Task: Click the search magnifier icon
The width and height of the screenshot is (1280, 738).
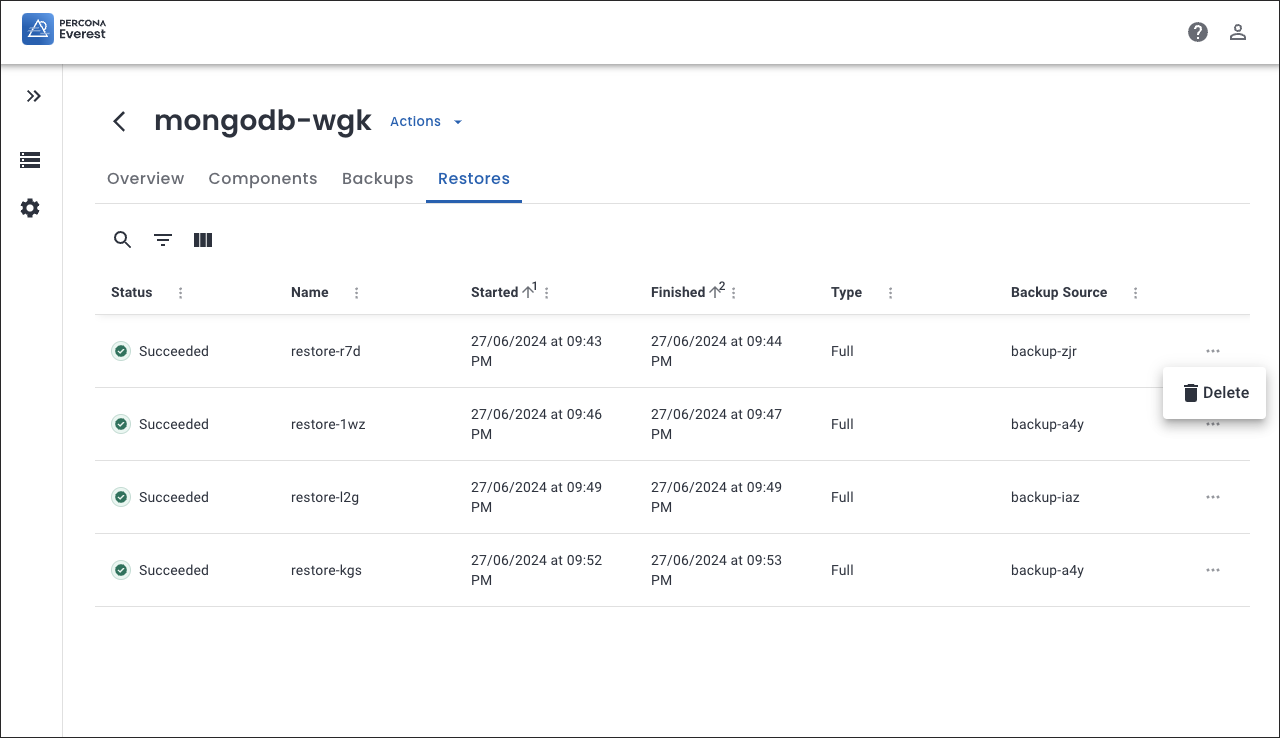Action: (122, 240)
